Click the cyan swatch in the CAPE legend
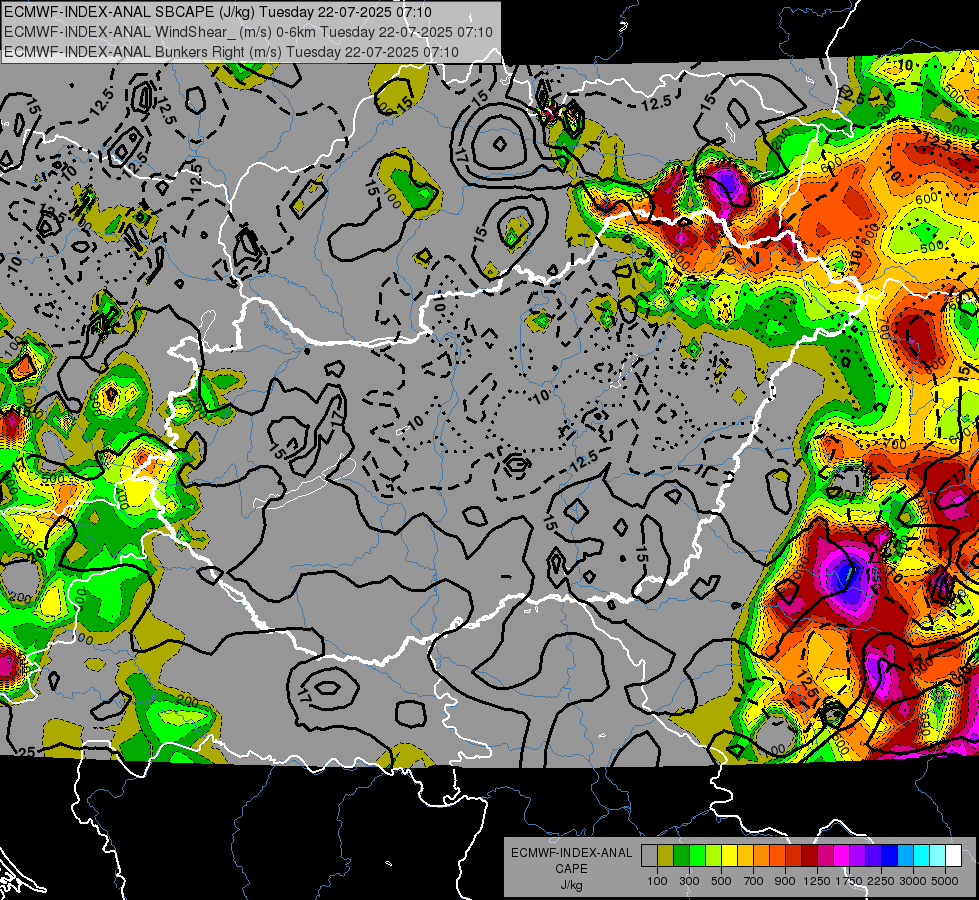 pyautogui.click(x=922, y=856)
